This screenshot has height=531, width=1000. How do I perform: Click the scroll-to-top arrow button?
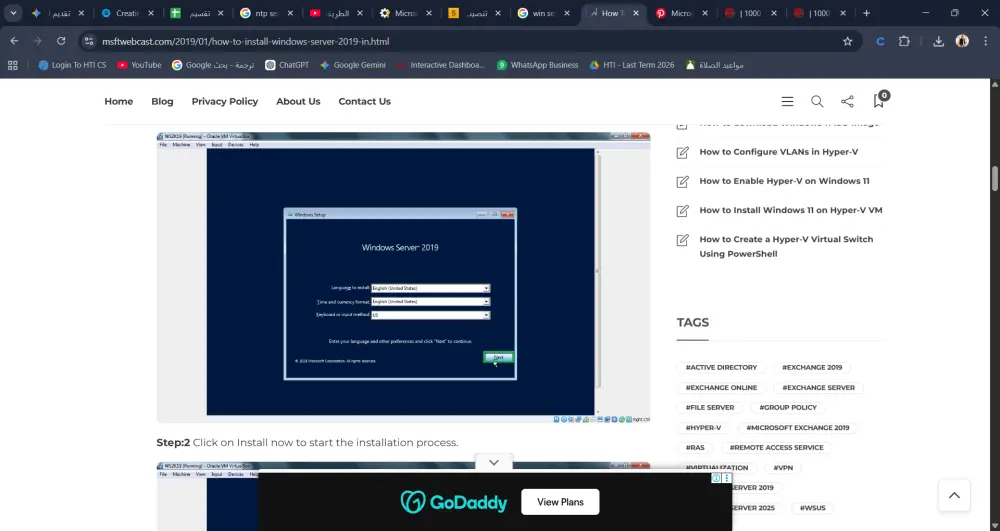954,495
